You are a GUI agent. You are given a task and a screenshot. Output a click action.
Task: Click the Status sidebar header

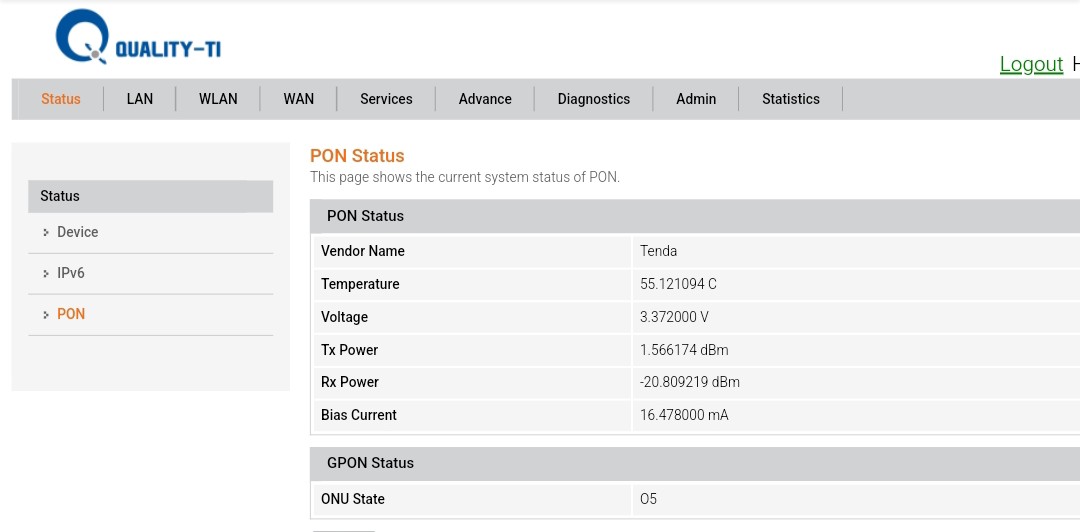click(150, 196)
